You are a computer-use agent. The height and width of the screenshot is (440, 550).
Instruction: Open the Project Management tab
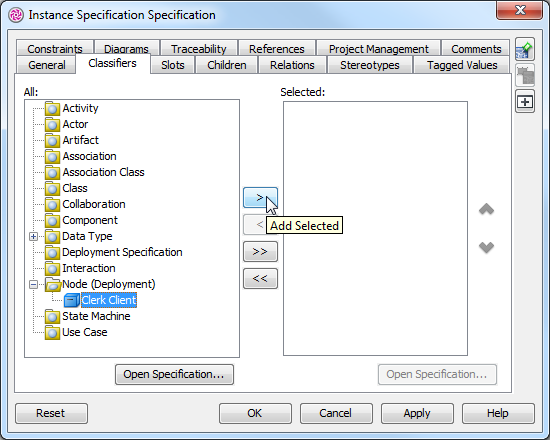(378, 49)
